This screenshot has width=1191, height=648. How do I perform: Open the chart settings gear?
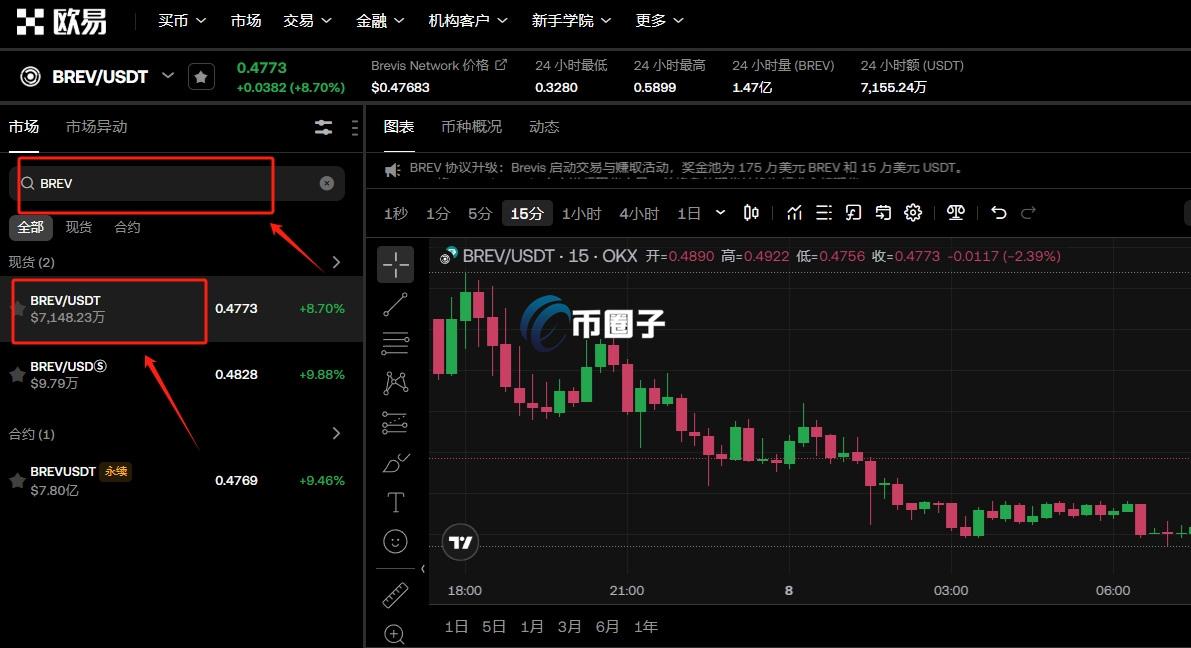click(x=912, y=212)
